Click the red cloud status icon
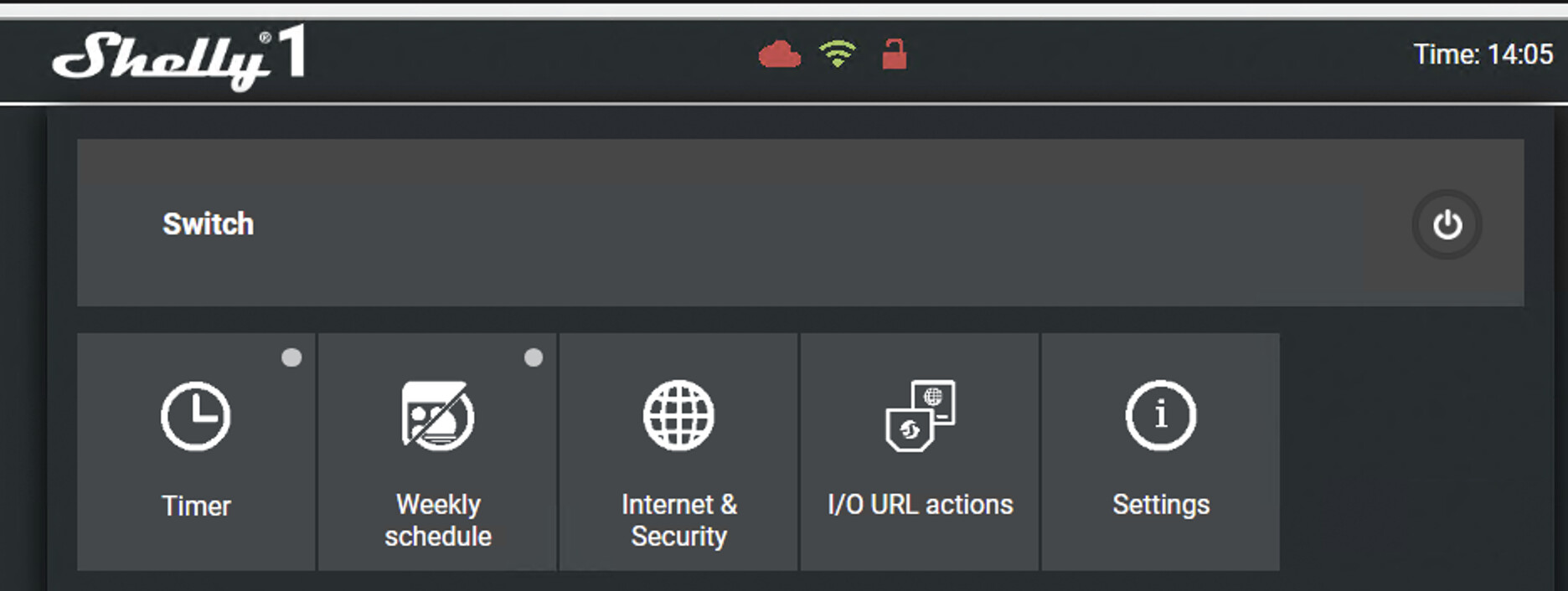This screenshot has height=591, width=1568. (779, 54)
